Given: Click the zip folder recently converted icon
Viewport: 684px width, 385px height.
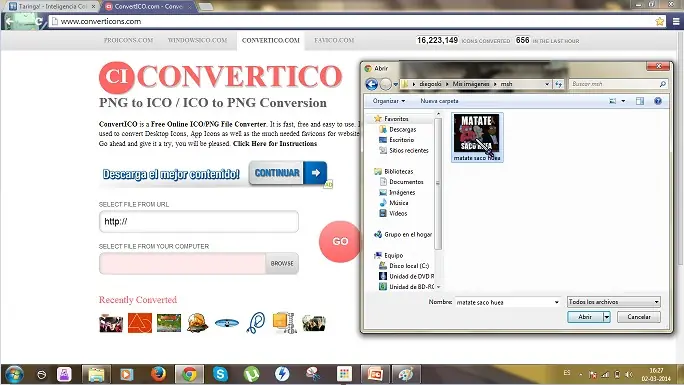Looking at the screenshot, I should coord(284,323).
